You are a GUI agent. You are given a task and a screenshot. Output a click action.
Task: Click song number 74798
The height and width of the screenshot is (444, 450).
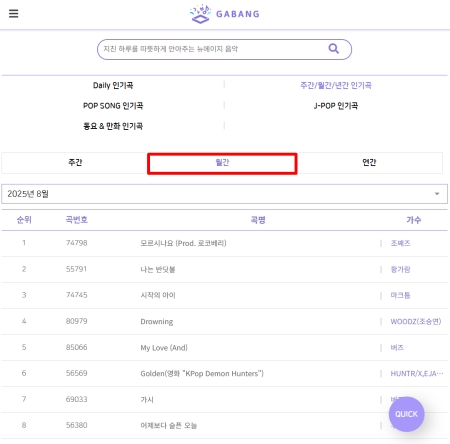tap(76, 243)
